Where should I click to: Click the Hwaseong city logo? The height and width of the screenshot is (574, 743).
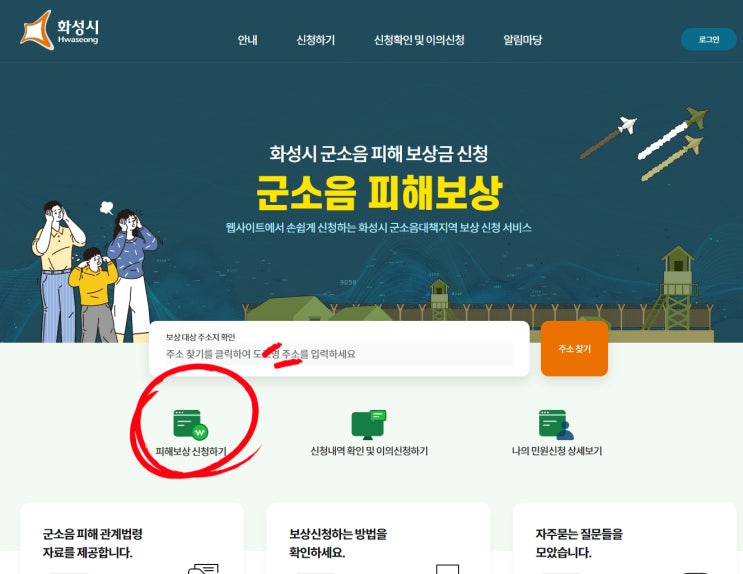60,30
